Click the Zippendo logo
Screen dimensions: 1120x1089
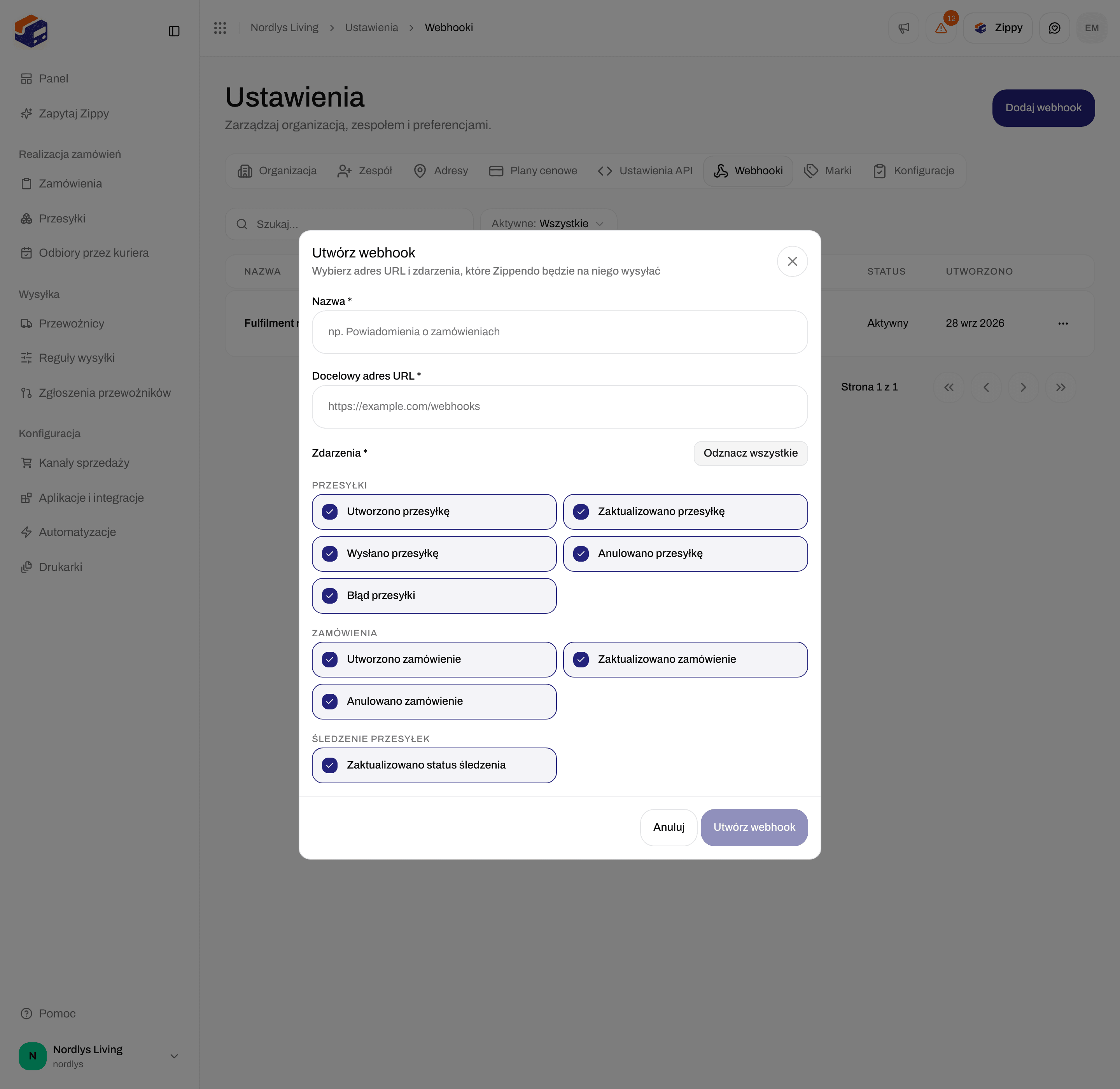[x=31, y=31]
